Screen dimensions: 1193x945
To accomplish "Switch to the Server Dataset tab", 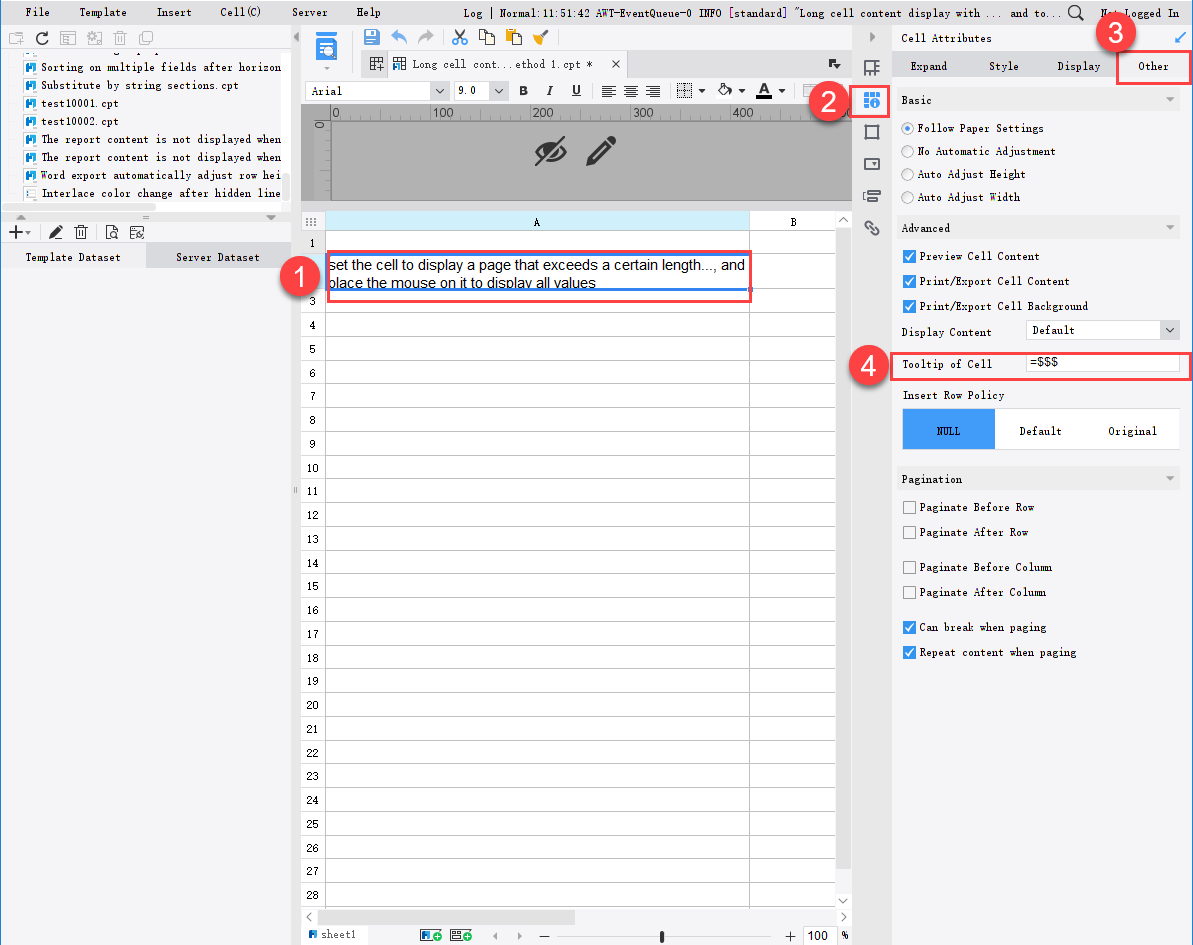I will pos(216,256).
